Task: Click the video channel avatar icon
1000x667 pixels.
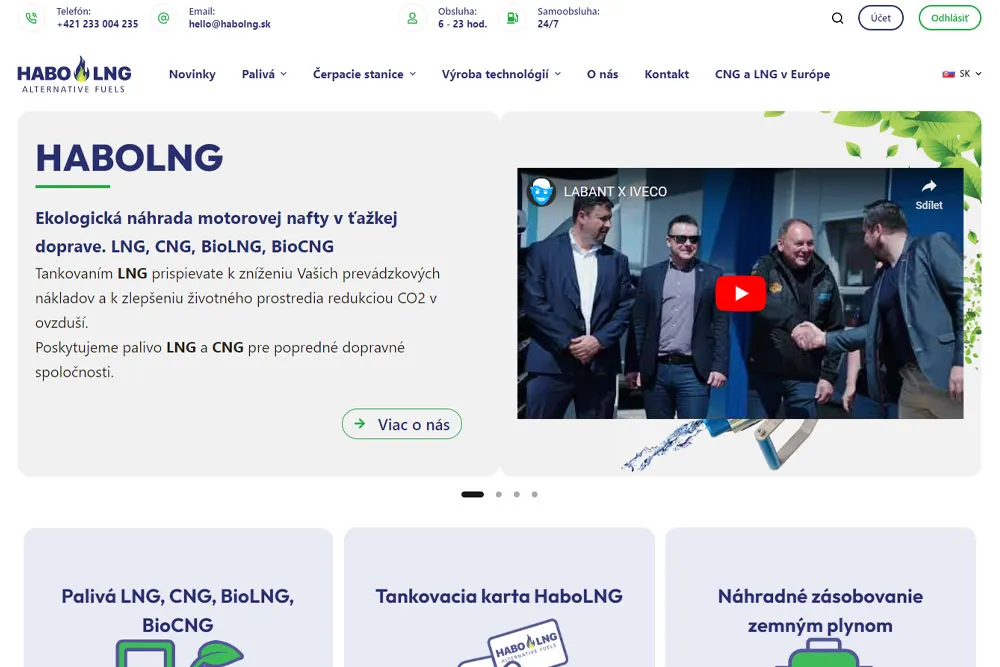Action: click(541, 191)
